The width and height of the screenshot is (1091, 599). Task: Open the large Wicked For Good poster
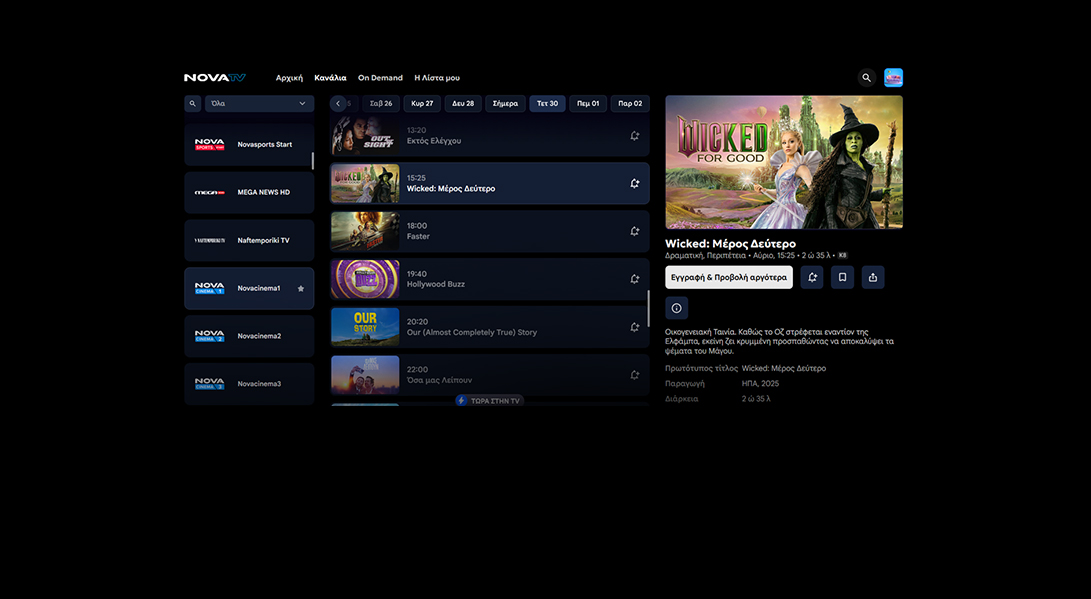pos(784,162)
